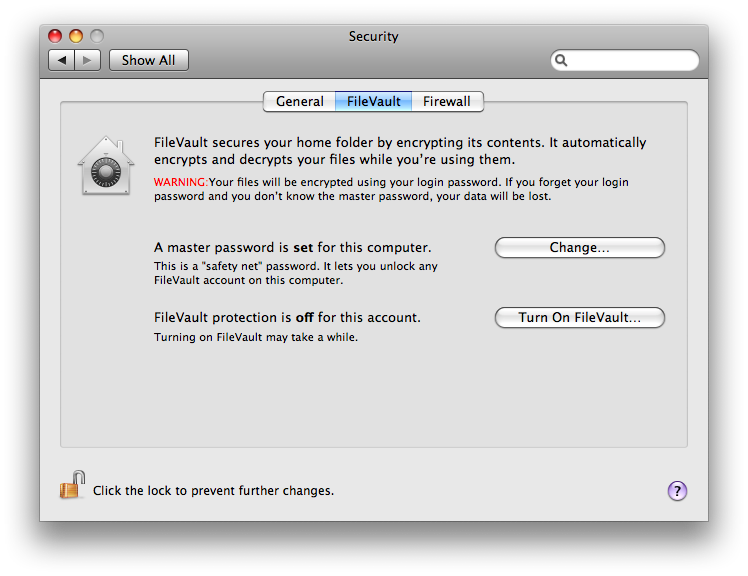This screenshot has height=576, width=748.
Task: Click Turn On FileVault... button
Action: [580, 318]
